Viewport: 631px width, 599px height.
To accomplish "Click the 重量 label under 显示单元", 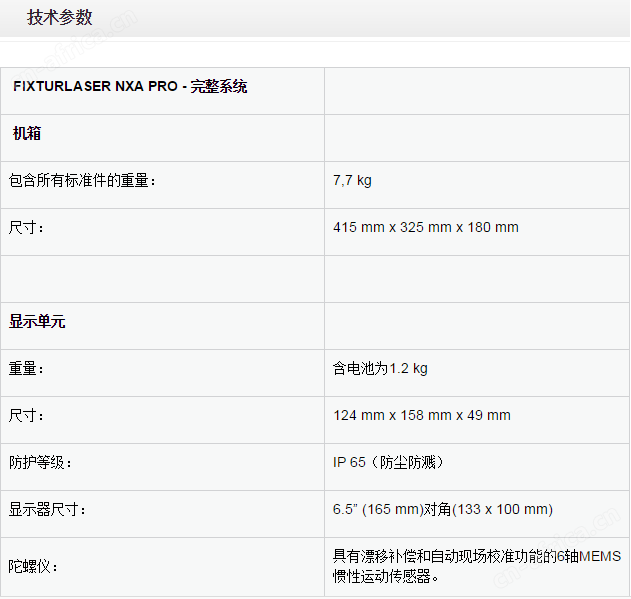I will click(x=26, y=368).
